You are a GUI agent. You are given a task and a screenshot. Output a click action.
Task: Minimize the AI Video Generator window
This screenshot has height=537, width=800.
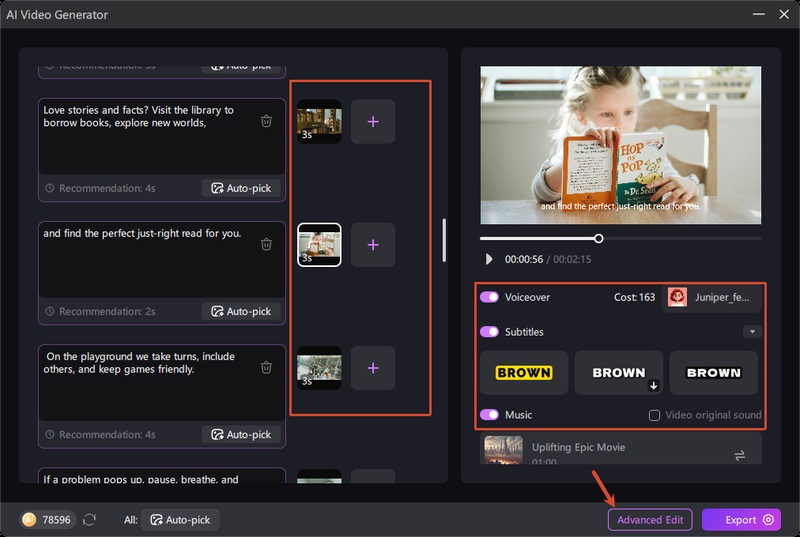point(759,14)
